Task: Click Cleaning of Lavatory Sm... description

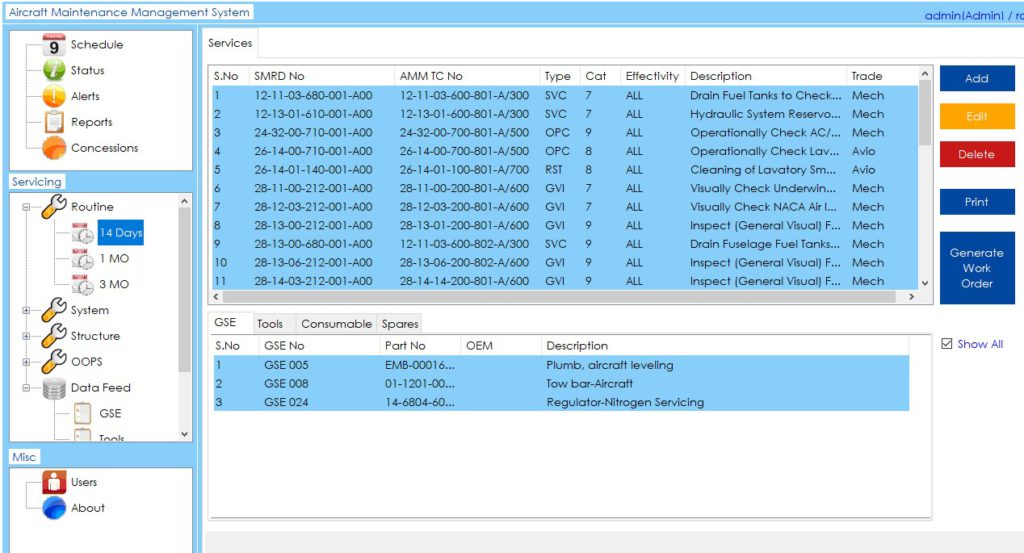Action: [763, 170]
